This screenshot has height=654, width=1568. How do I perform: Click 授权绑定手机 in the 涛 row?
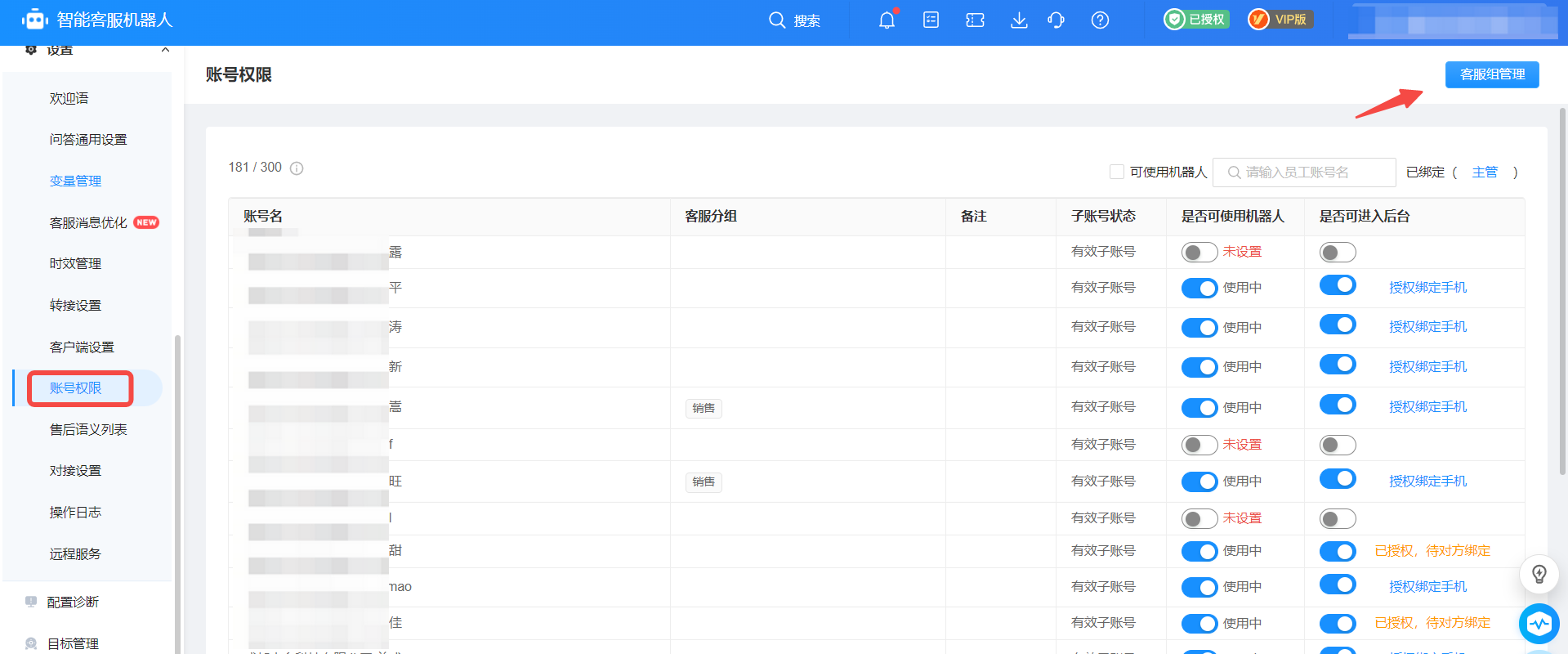1427,327
